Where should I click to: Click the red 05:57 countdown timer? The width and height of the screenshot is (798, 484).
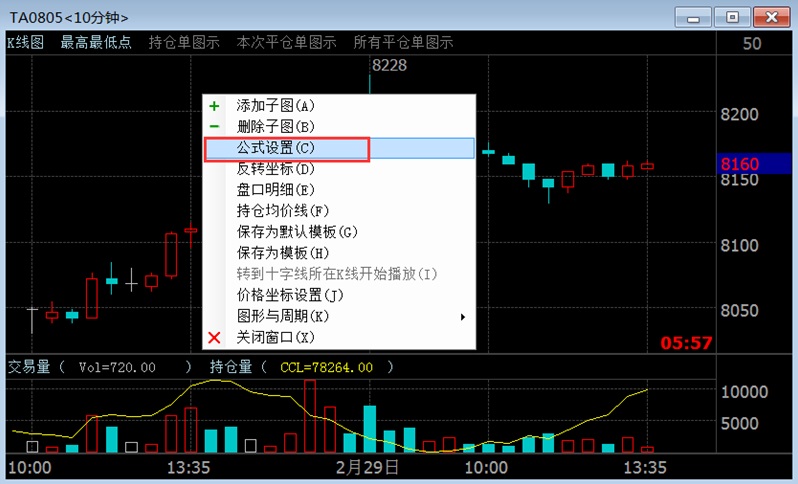pos(686,343)
